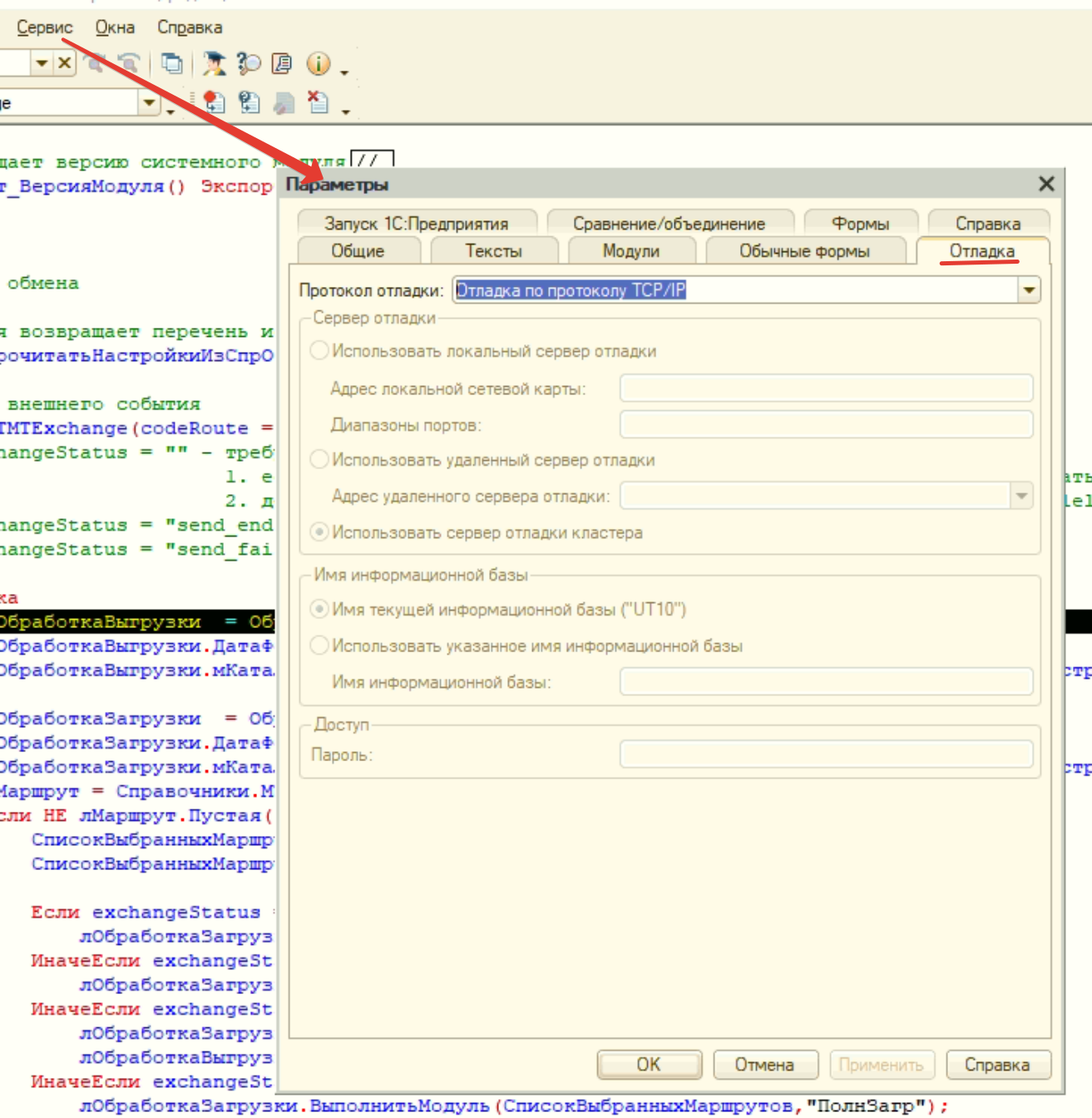Viewport: 1092px width, 1118px height.
Task: Click the Протокол отладки value field
Action: pos(737,289)
